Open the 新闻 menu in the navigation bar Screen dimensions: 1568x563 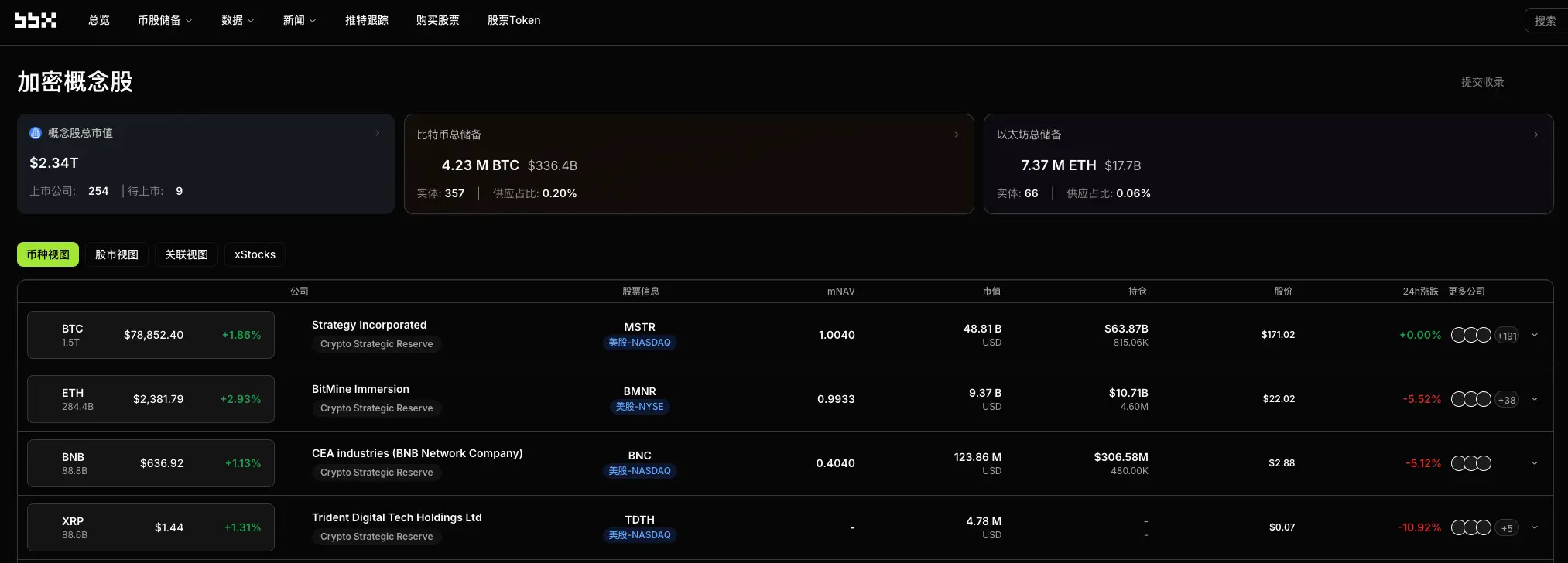[x=299, y=20]
